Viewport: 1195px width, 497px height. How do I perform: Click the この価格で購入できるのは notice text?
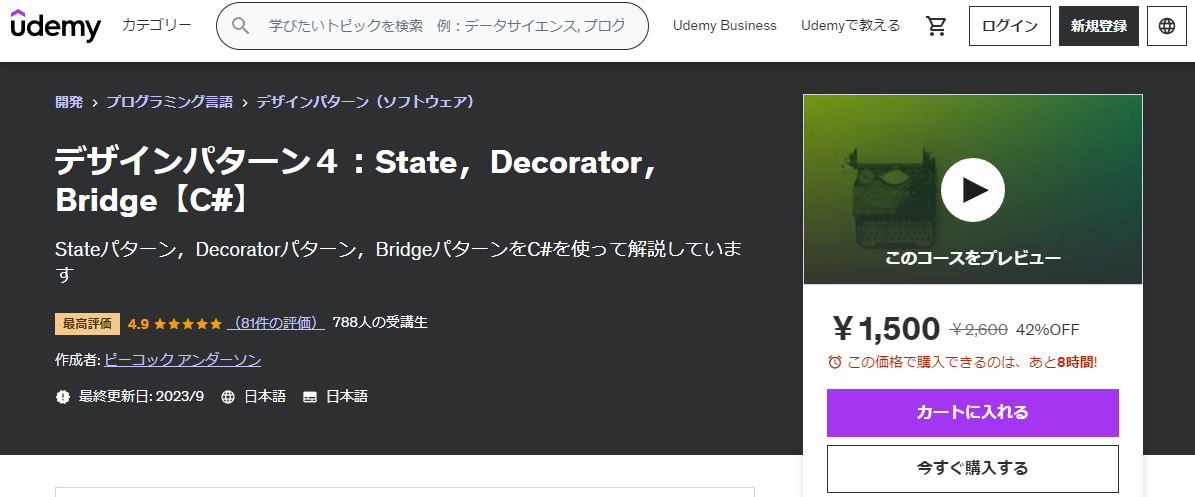click(x=972, y=361)
